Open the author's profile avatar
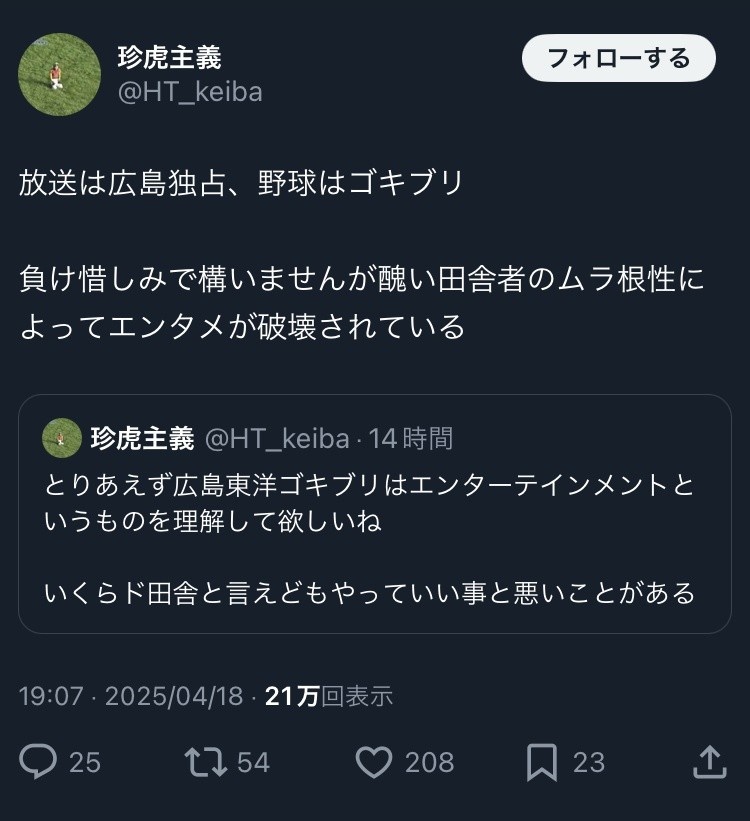 pos(60,75)
